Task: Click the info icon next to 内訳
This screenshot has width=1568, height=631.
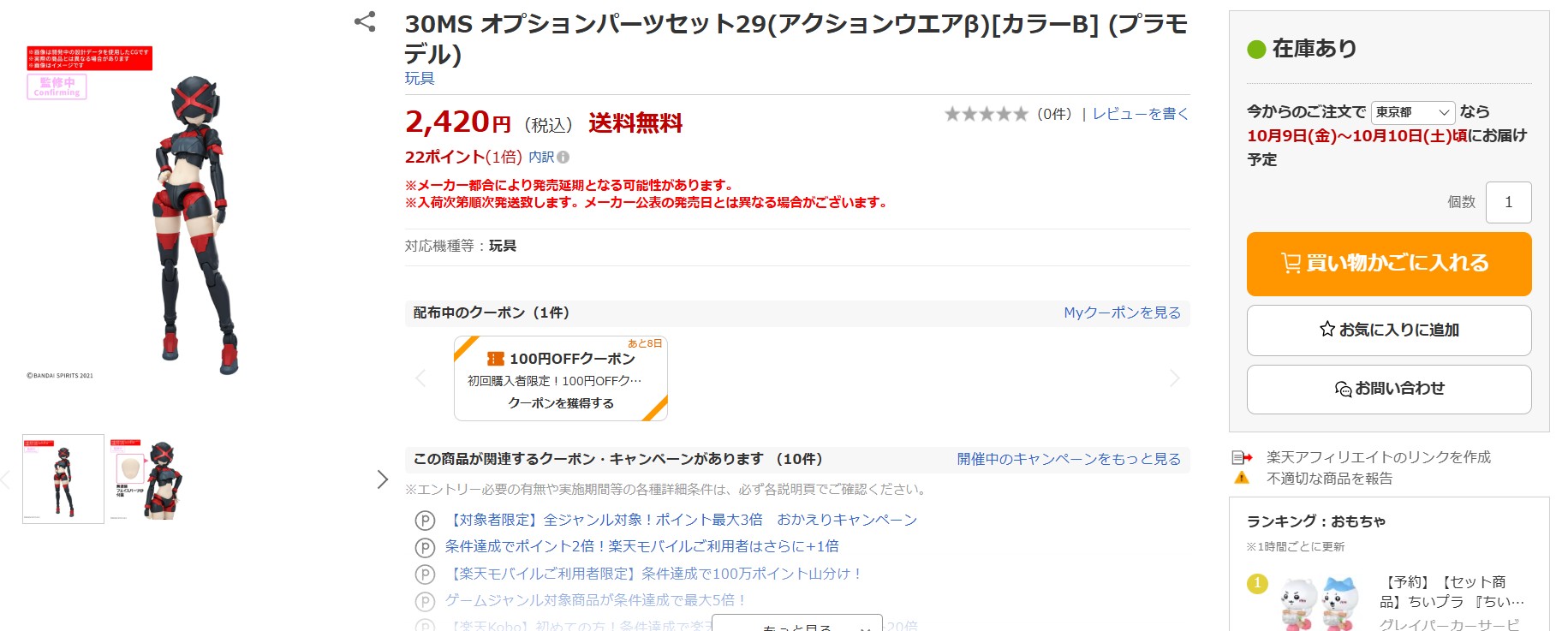Action: click(x=563, y=157)
